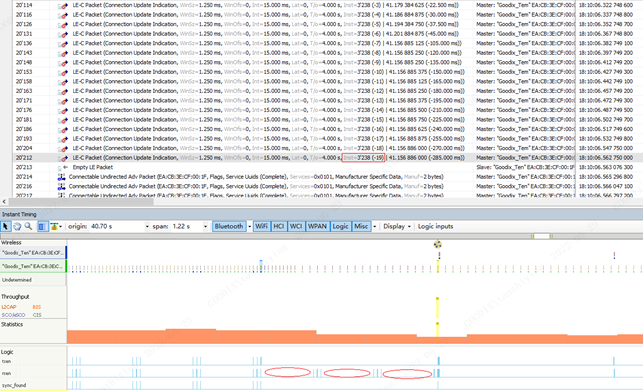Select the arrow pointer tool

pyautogui.click(x=5, y=226)
